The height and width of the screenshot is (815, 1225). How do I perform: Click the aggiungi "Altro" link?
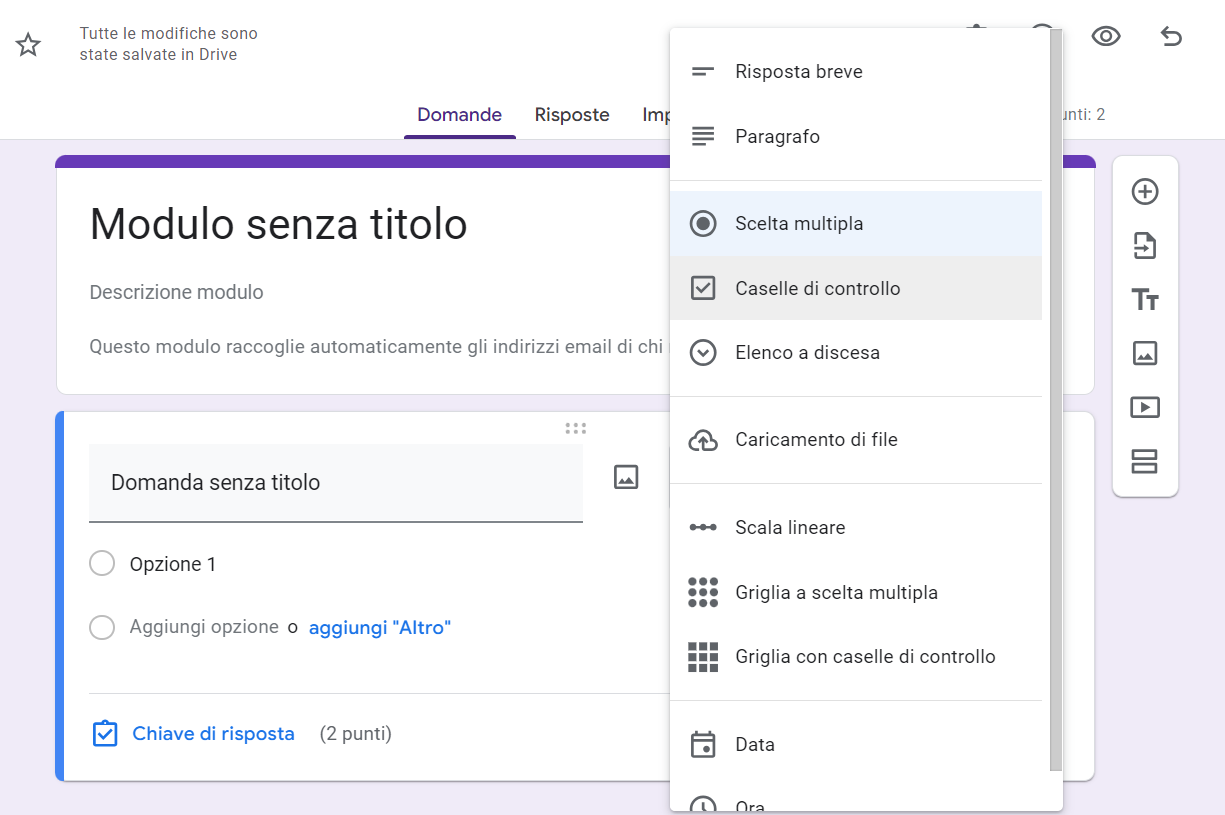pos(380,628)
